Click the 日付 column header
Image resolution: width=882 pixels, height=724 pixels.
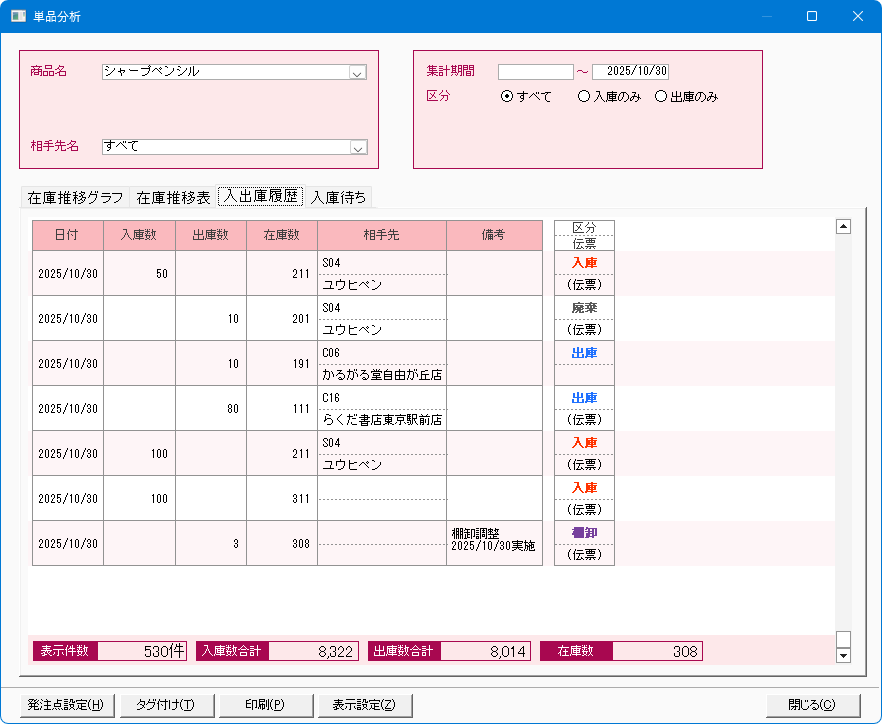point(67,235)
